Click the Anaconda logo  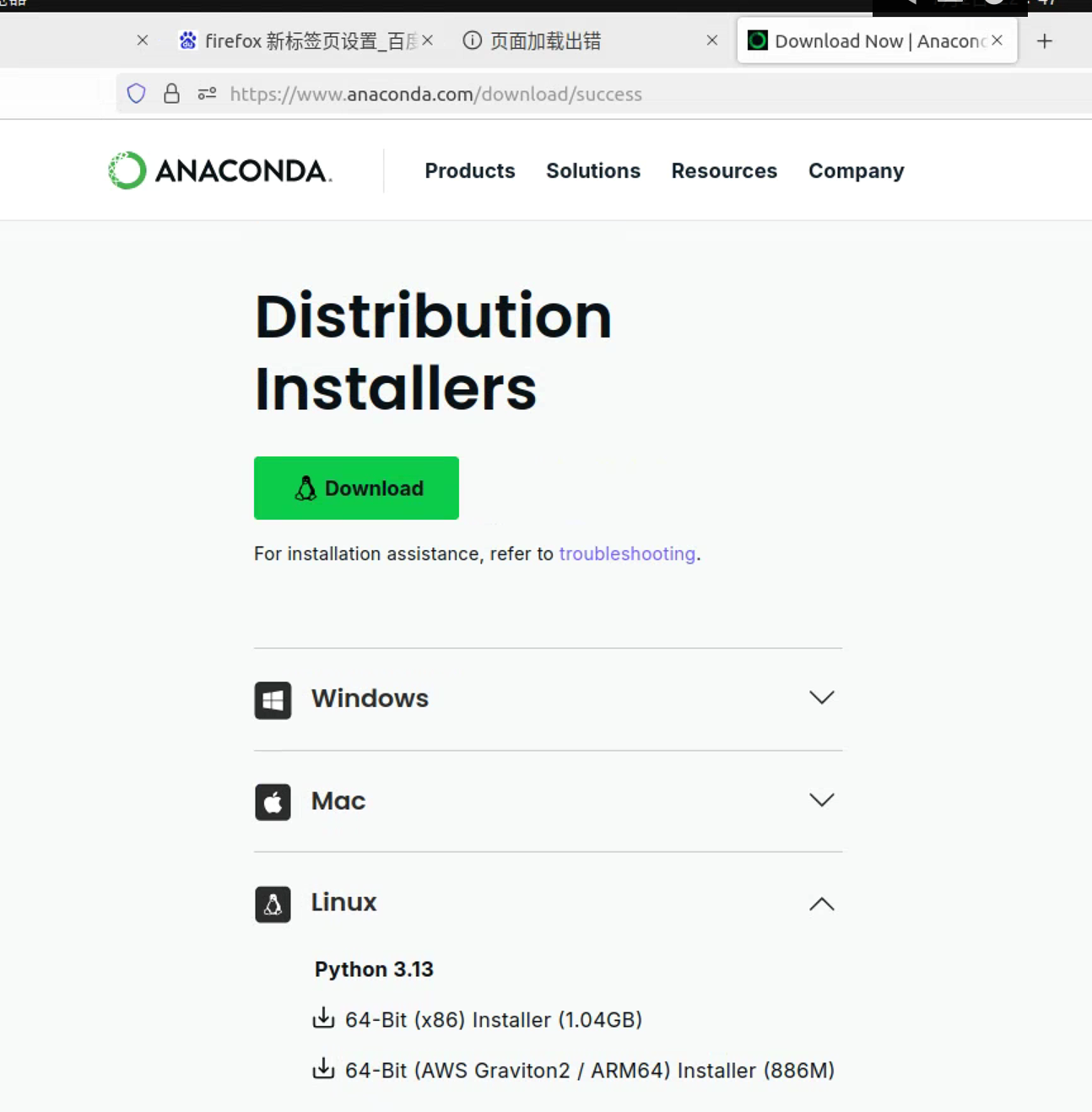point(220,170)
